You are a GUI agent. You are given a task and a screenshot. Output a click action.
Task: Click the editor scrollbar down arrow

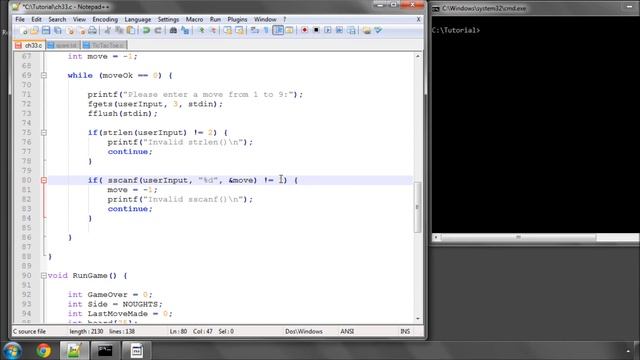click(x=417, y=318)
